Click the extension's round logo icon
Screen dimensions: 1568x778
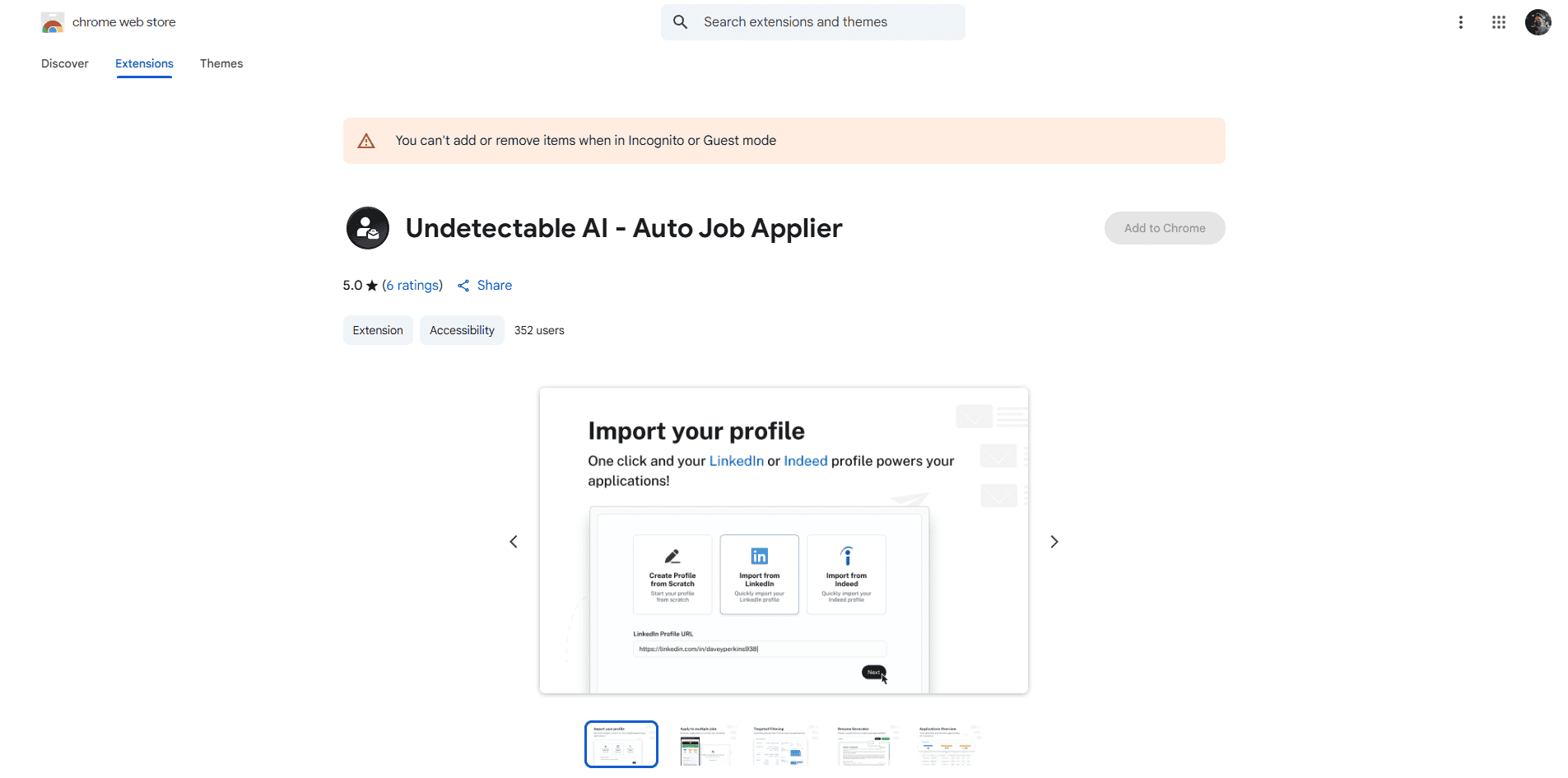368,228
